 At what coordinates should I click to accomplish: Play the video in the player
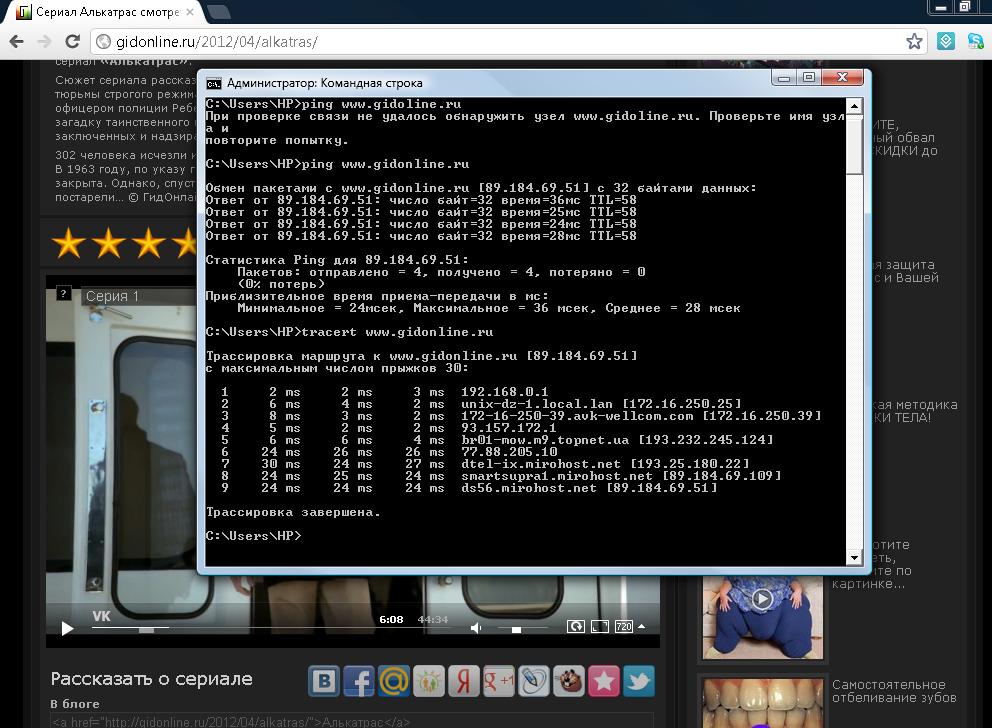point(67,628)
